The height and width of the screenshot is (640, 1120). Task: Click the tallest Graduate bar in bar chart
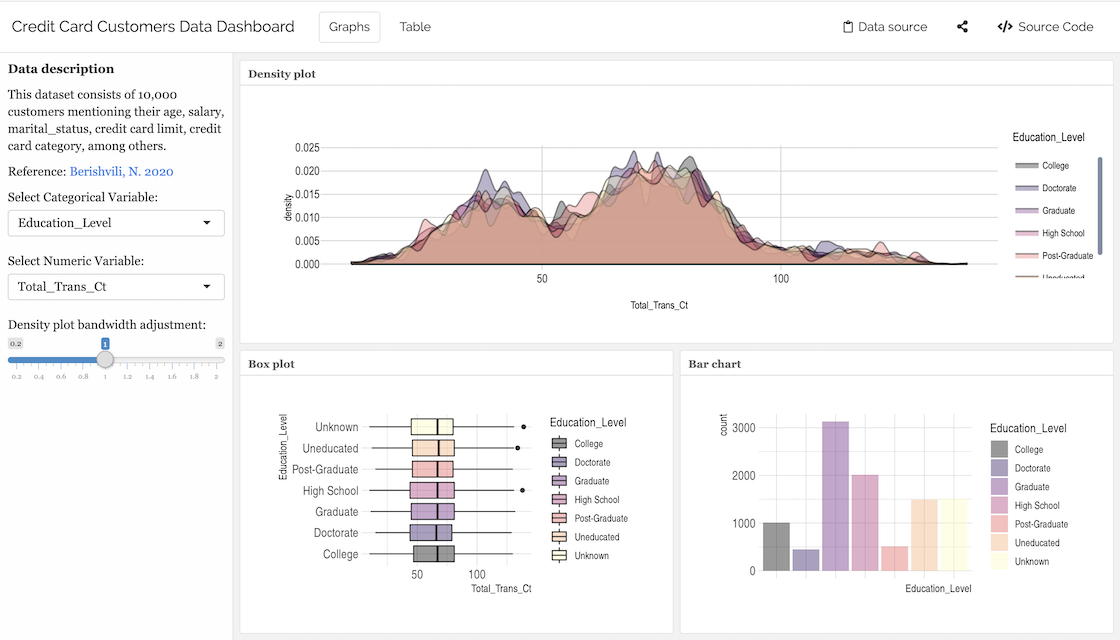[x=835, y=496]
